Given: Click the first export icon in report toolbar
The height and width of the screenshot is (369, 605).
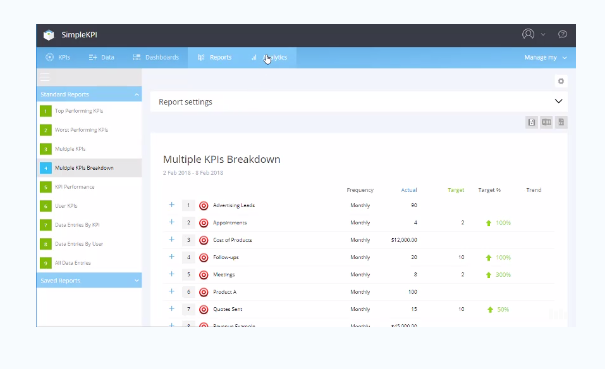Looking at the screenshot, I should click(532, 122).
